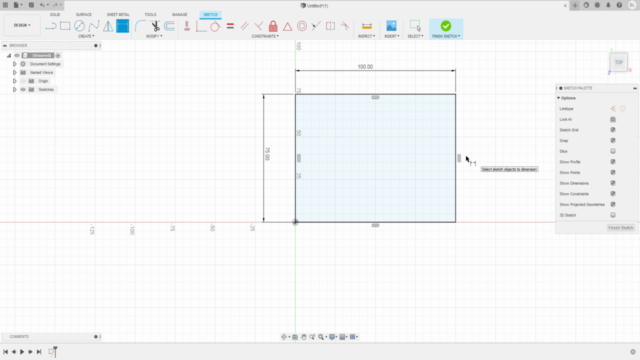The image size is (640, 360).
Task: Toggle the Show Points checkbox
Action: (x=613, y=172)
